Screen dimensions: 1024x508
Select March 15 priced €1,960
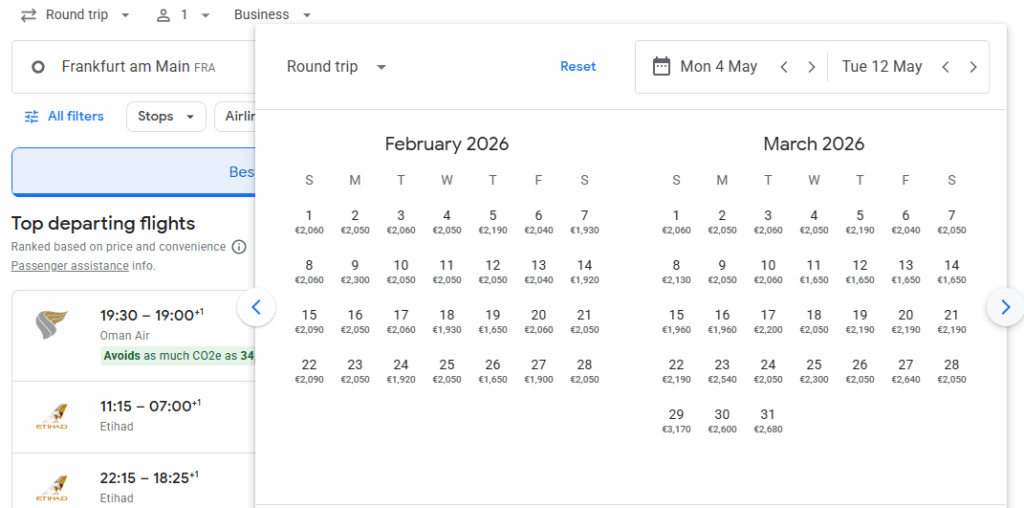[676, 321]
